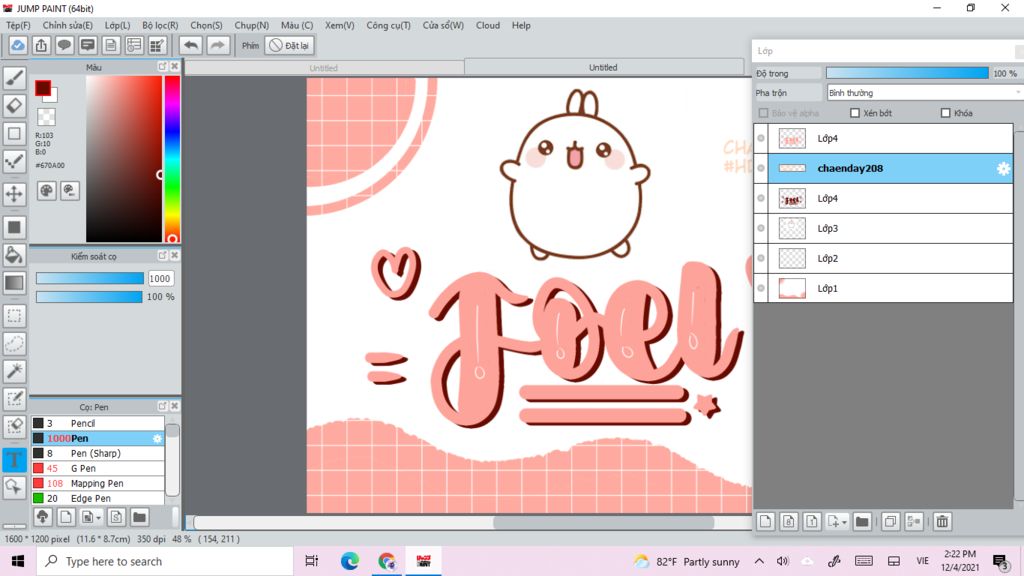The width and height of the screenshot is (1024, 576).
Task: Click the brush size 1000 input field
Action: [159, 278]
